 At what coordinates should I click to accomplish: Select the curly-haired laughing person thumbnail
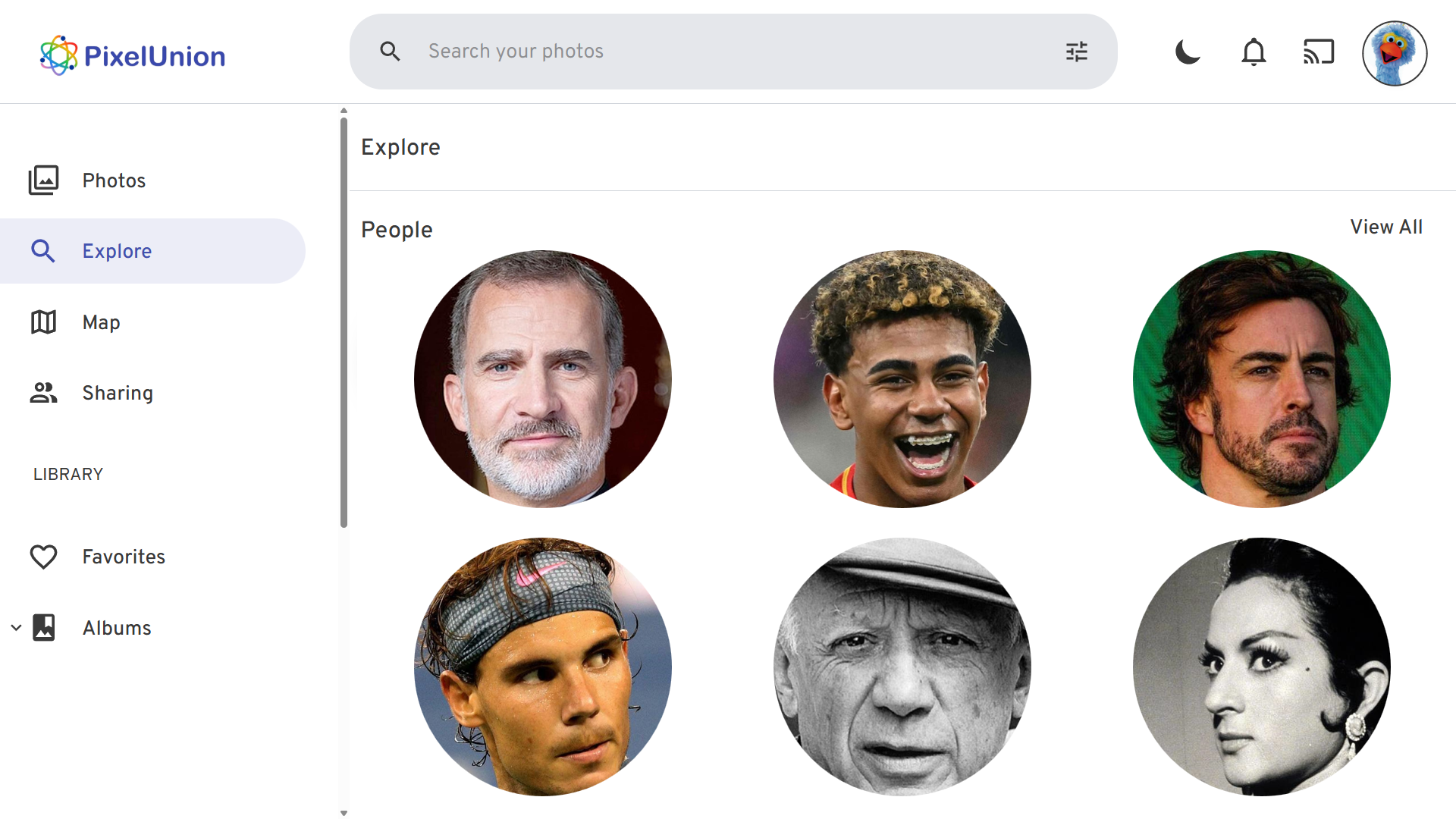[902, 378]
